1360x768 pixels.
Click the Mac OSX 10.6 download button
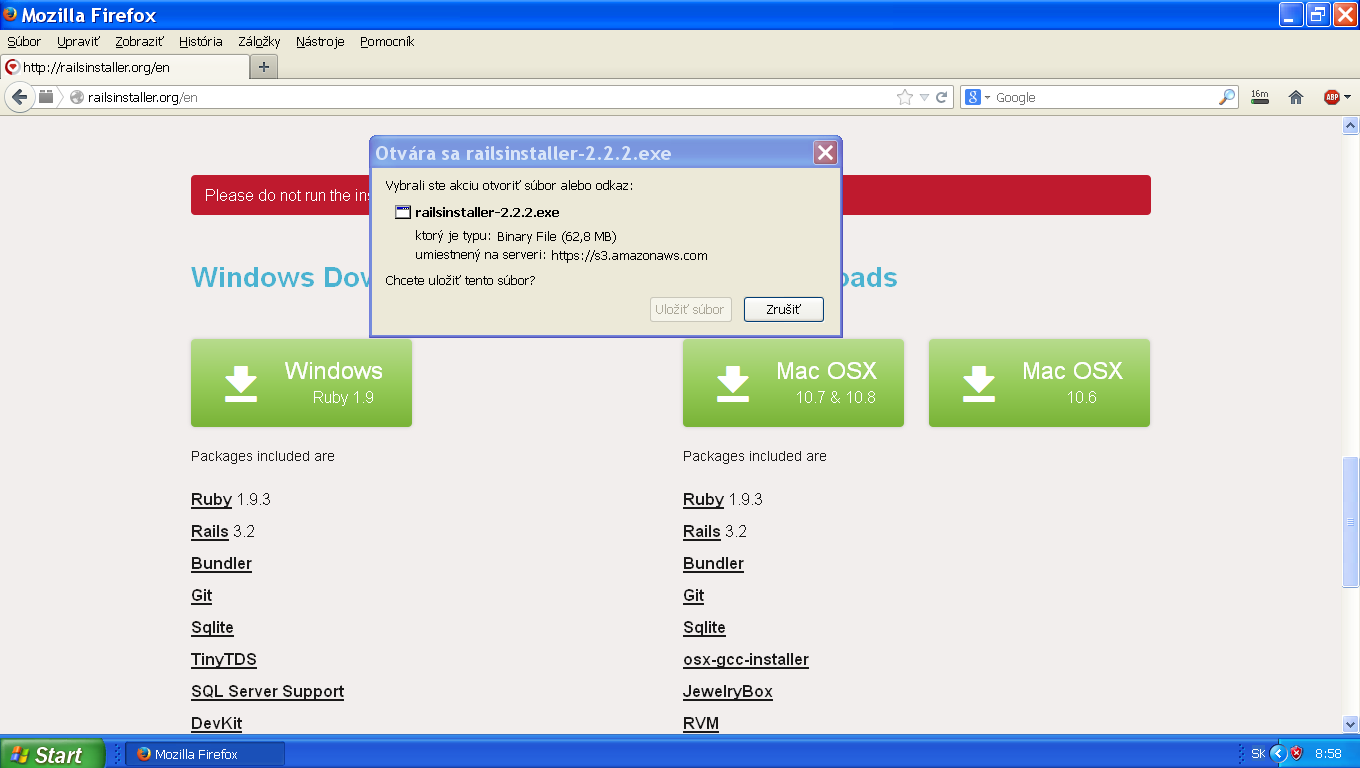pos(1039,383)
